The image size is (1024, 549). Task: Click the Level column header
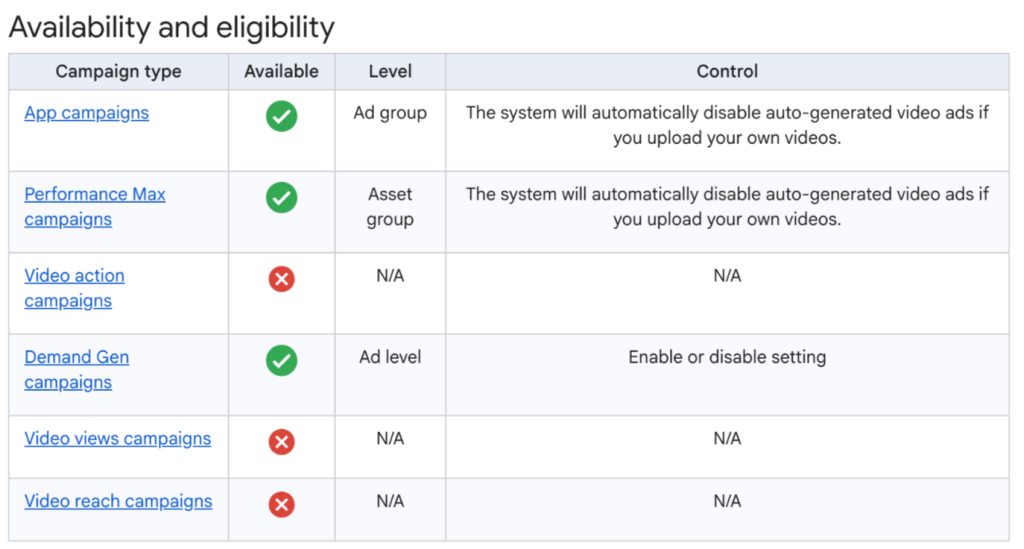(390, 72)
